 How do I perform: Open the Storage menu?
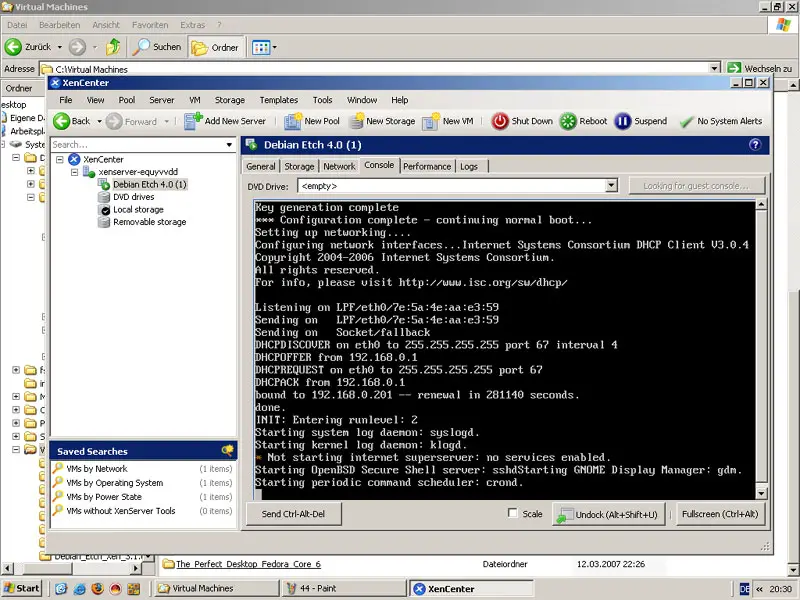click(x=230, y=100)
